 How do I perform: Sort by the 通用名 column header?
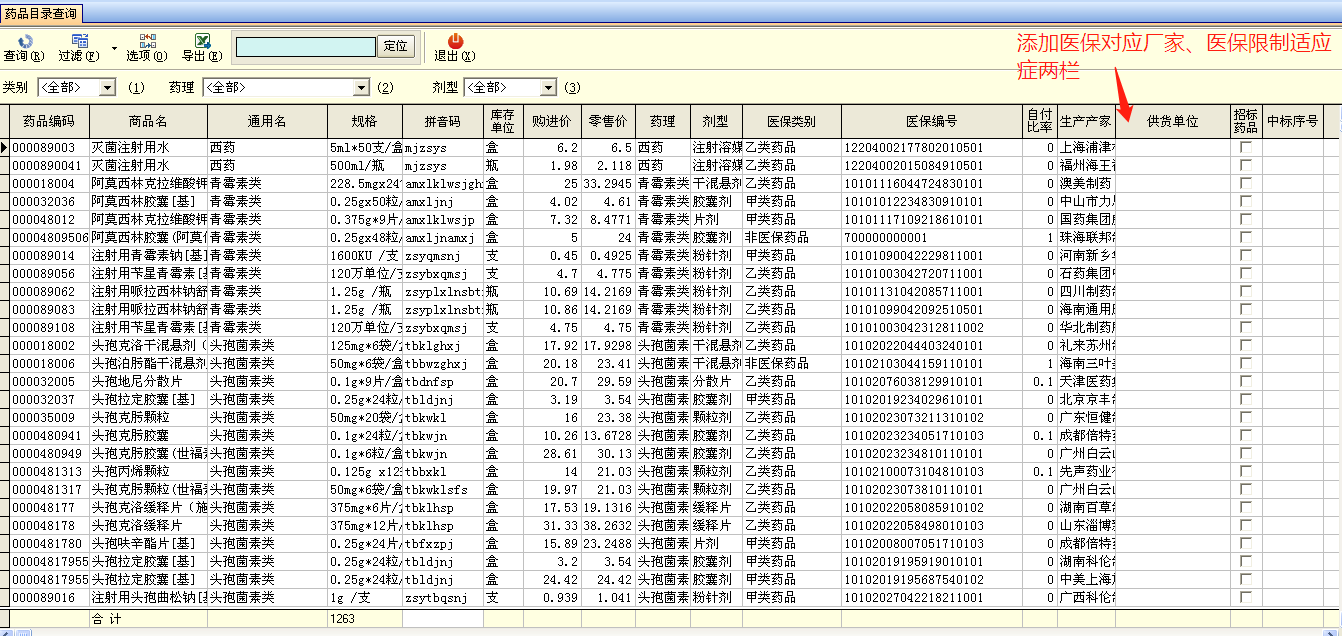click(x=267, y=121)
